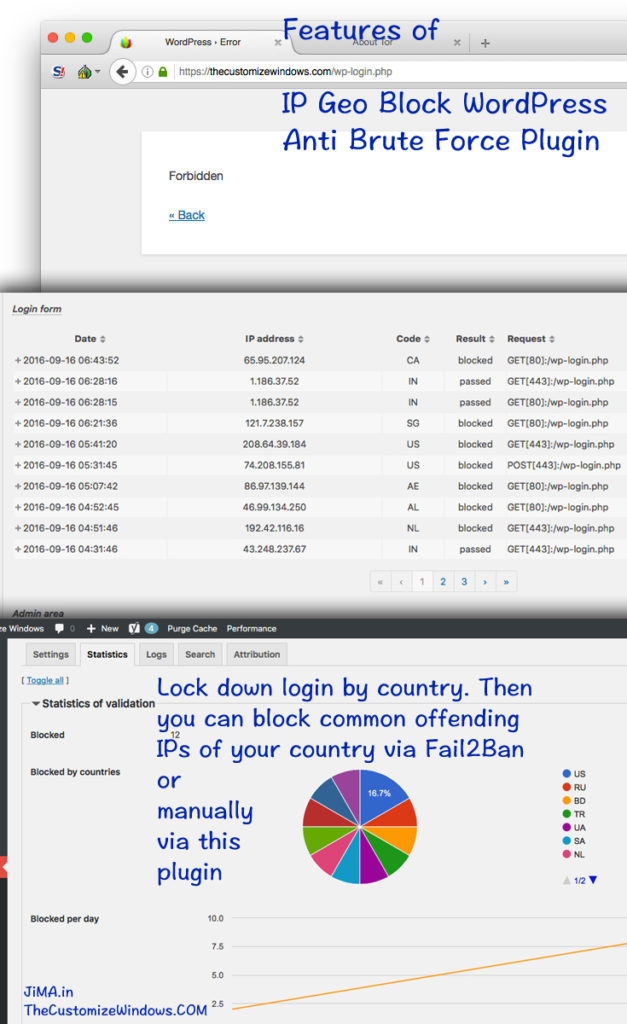Screen dimensions: 627x1024
Task: Click the Yoast SEO icon in admin bar
Action: (x=134, y=628)
